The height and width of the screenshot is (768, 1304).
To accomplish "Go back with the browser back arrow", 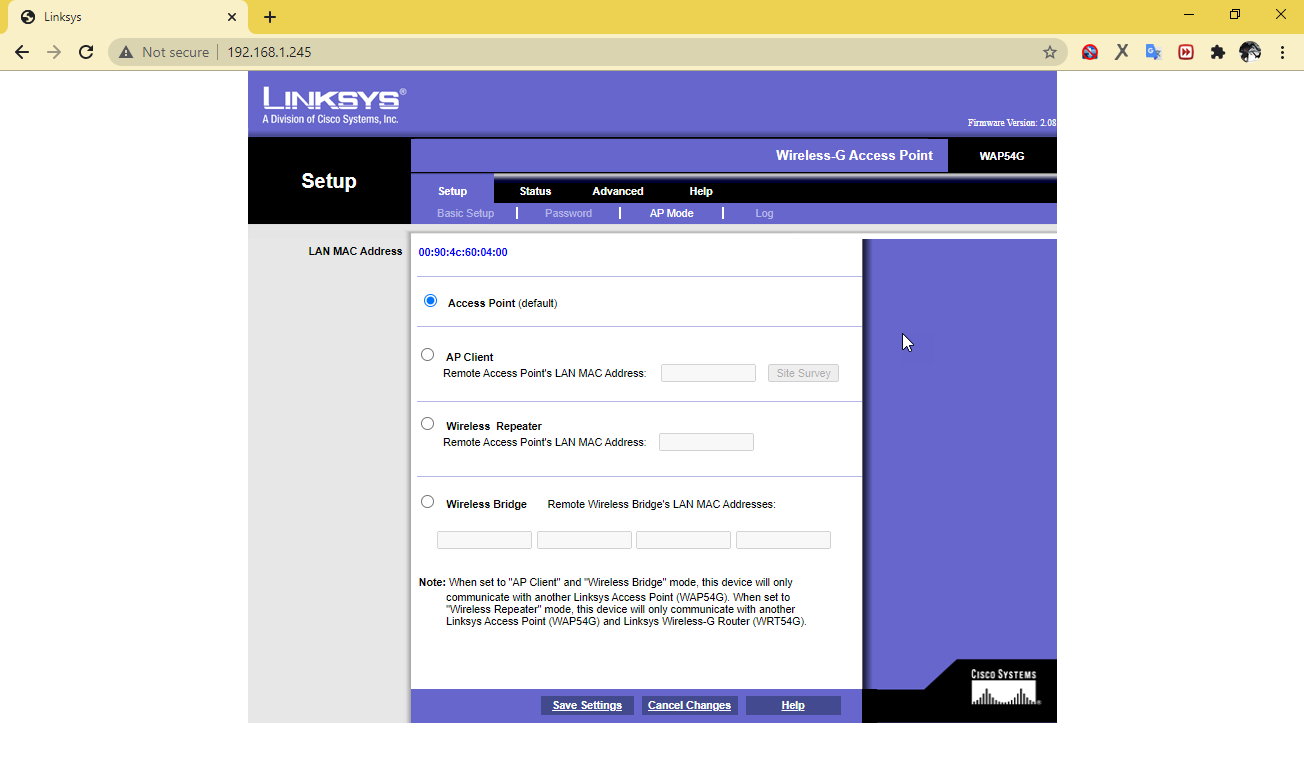I will tap(22, 52).
